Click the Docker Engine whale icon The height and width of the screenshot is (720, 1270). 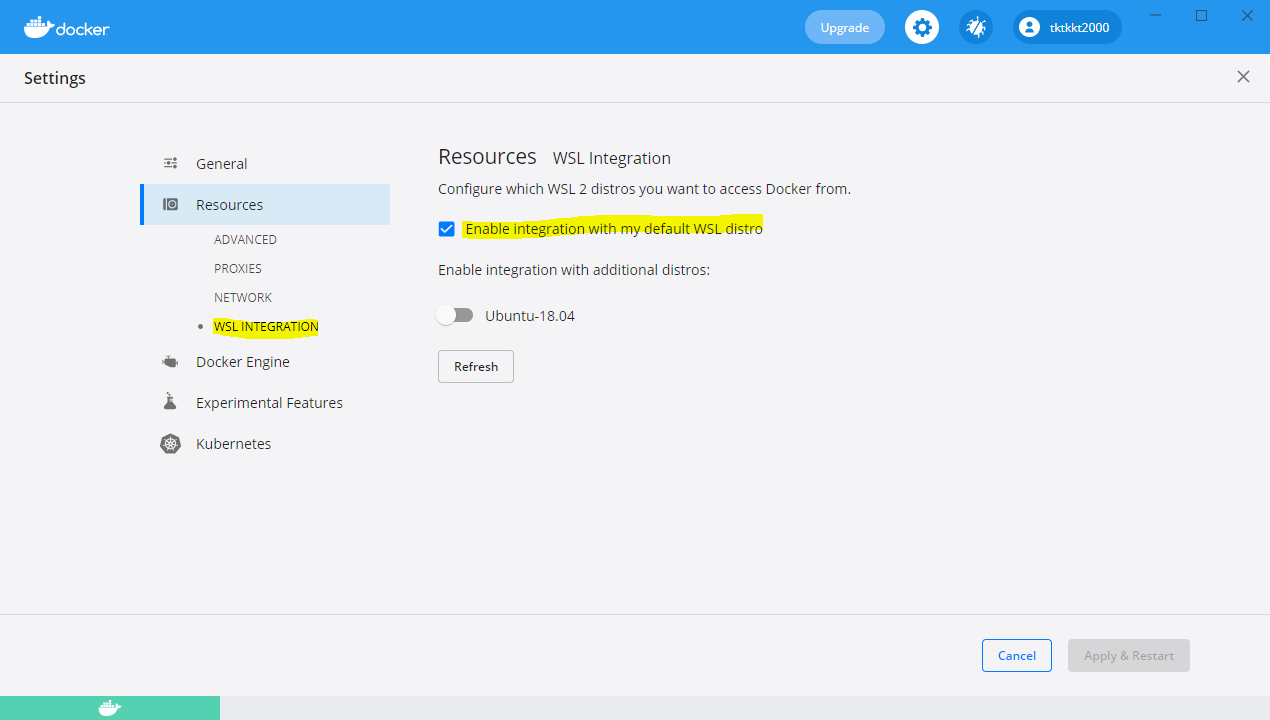pyautogui.click(x=171, y=362)
